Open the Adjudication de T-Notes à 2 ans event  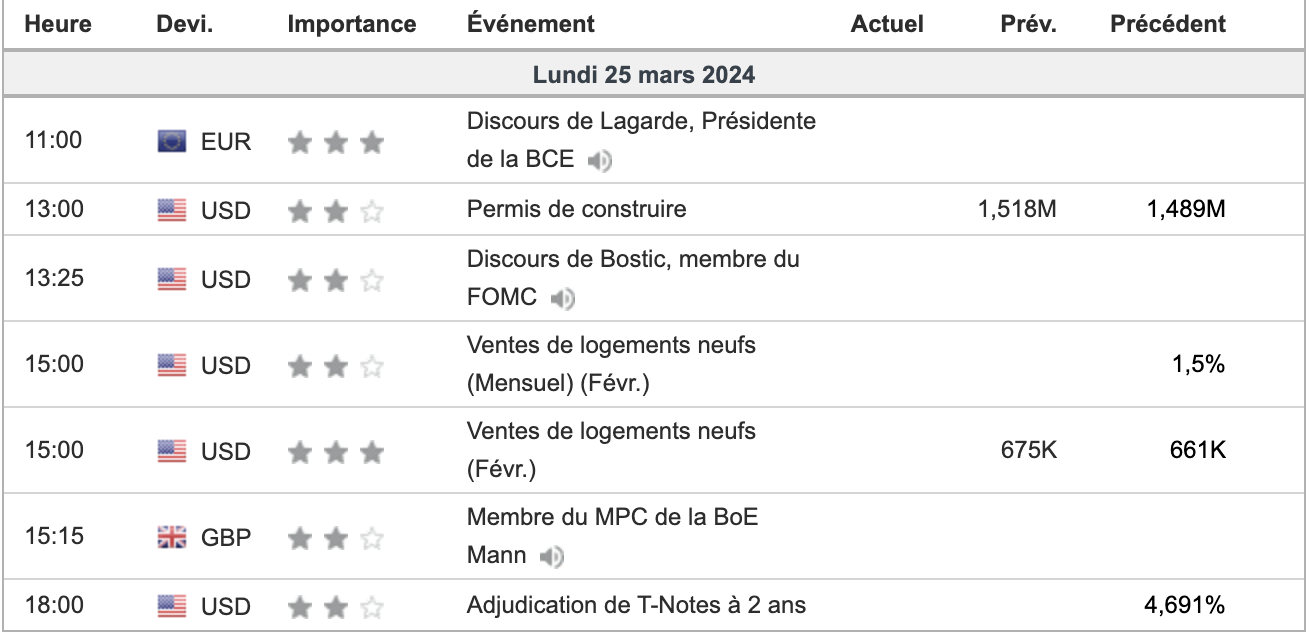point(637,605)
